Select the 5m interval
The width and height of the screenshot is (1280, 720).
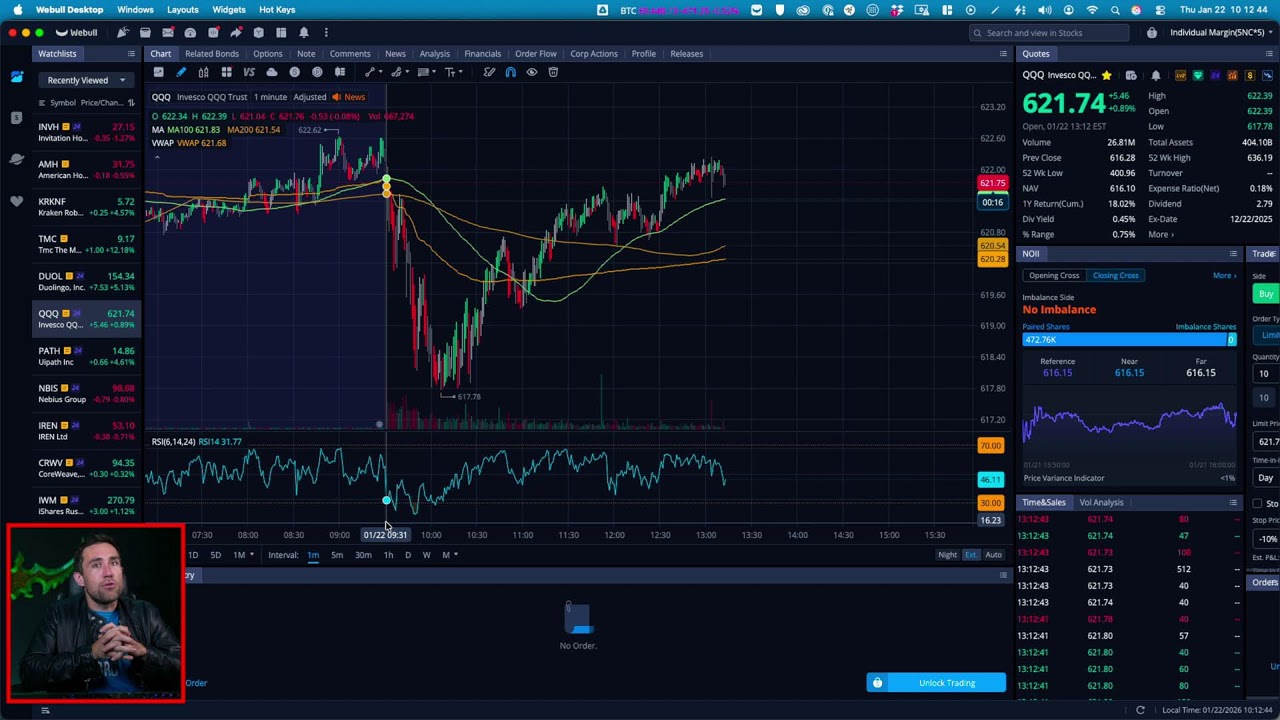point(337,555)
